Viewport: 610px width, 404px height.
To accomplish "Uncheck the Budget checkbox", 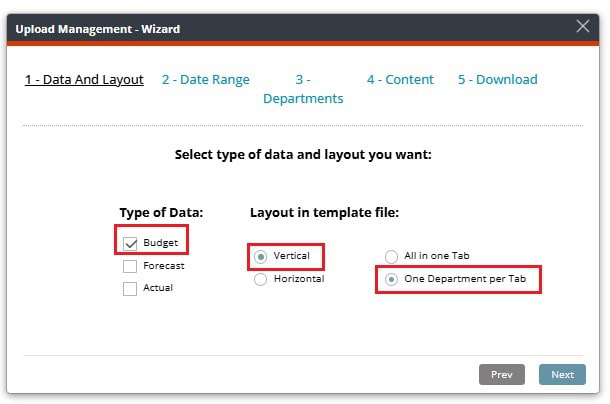I will [130, 244].
